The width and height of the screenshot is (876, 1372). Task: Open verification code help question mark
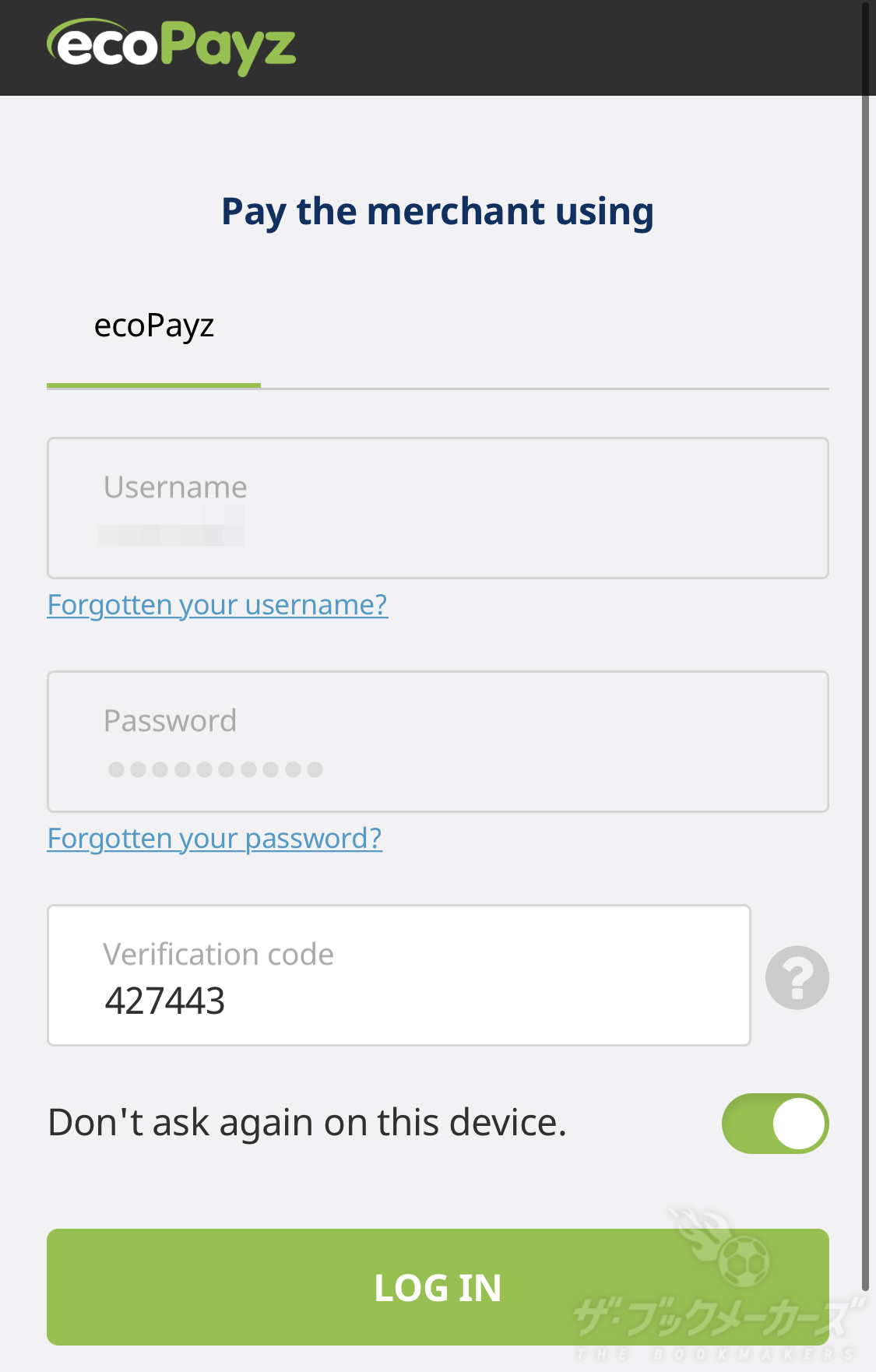coord(797,978)
